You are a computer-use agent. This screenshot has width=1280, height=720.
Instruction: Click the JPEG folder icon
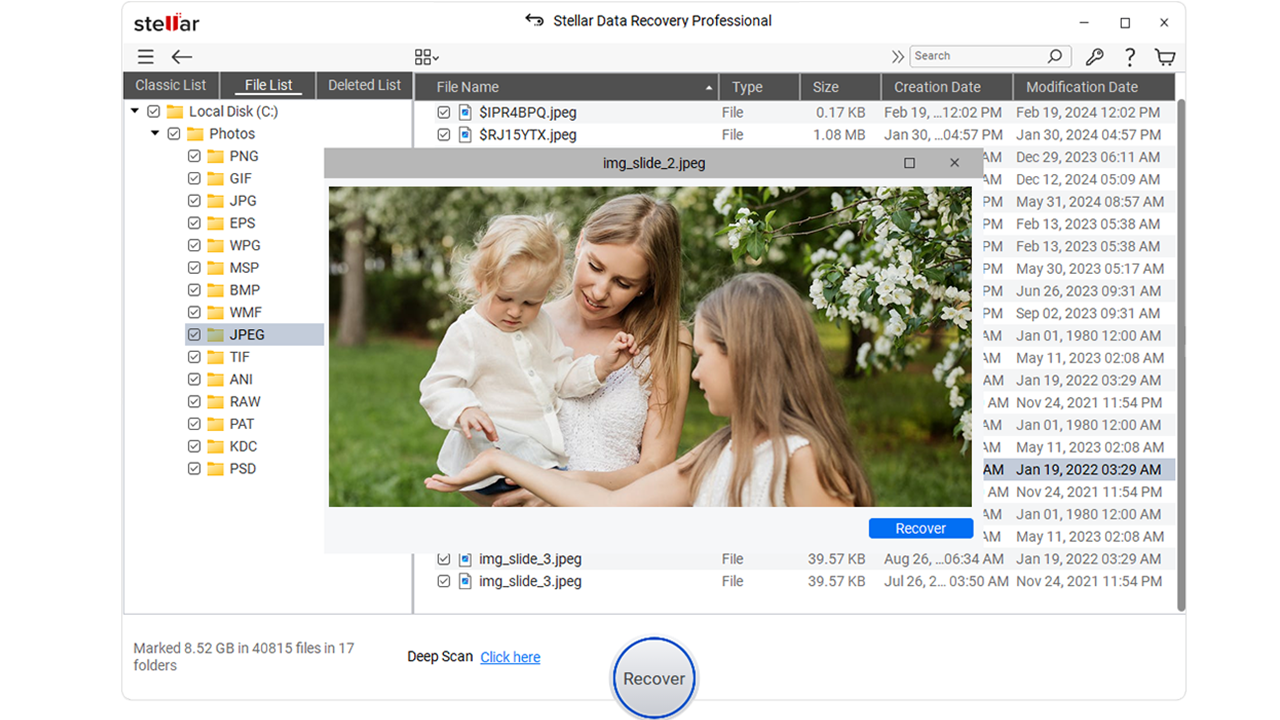pyautogui.click(x=215, y=335)
